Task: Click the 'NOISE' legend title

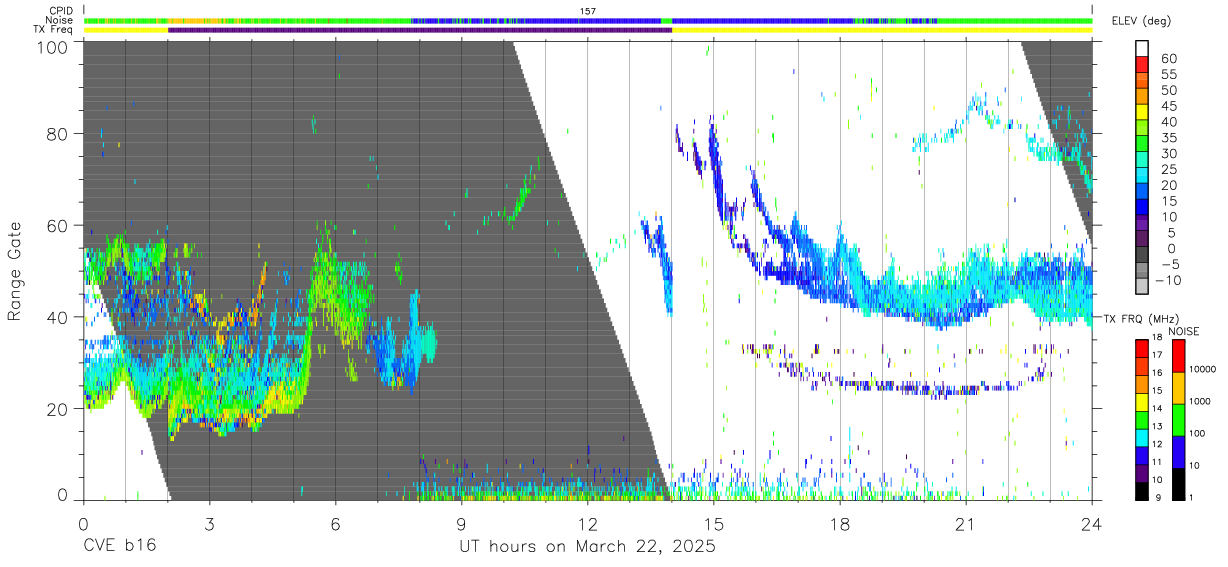Action: click(1183, 331)
